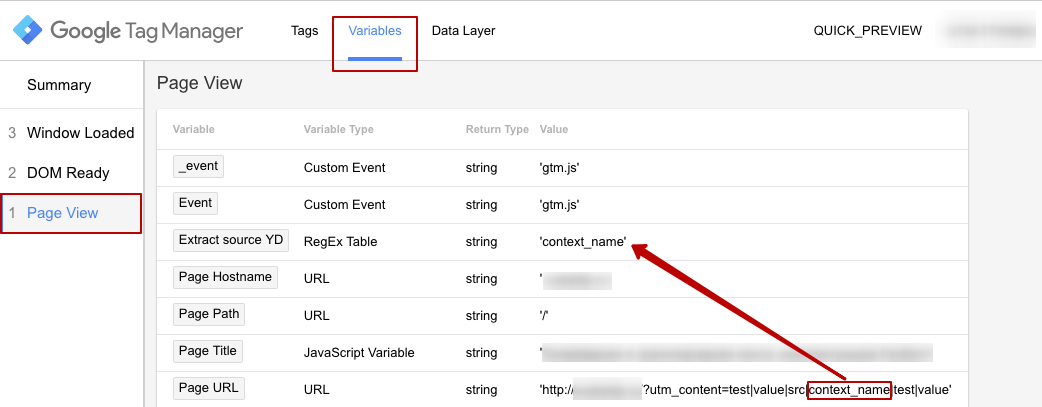Open the Data Layer tab
Image resolution: width=1042 pixels, height=407 pixels.
tap(463, 31)
